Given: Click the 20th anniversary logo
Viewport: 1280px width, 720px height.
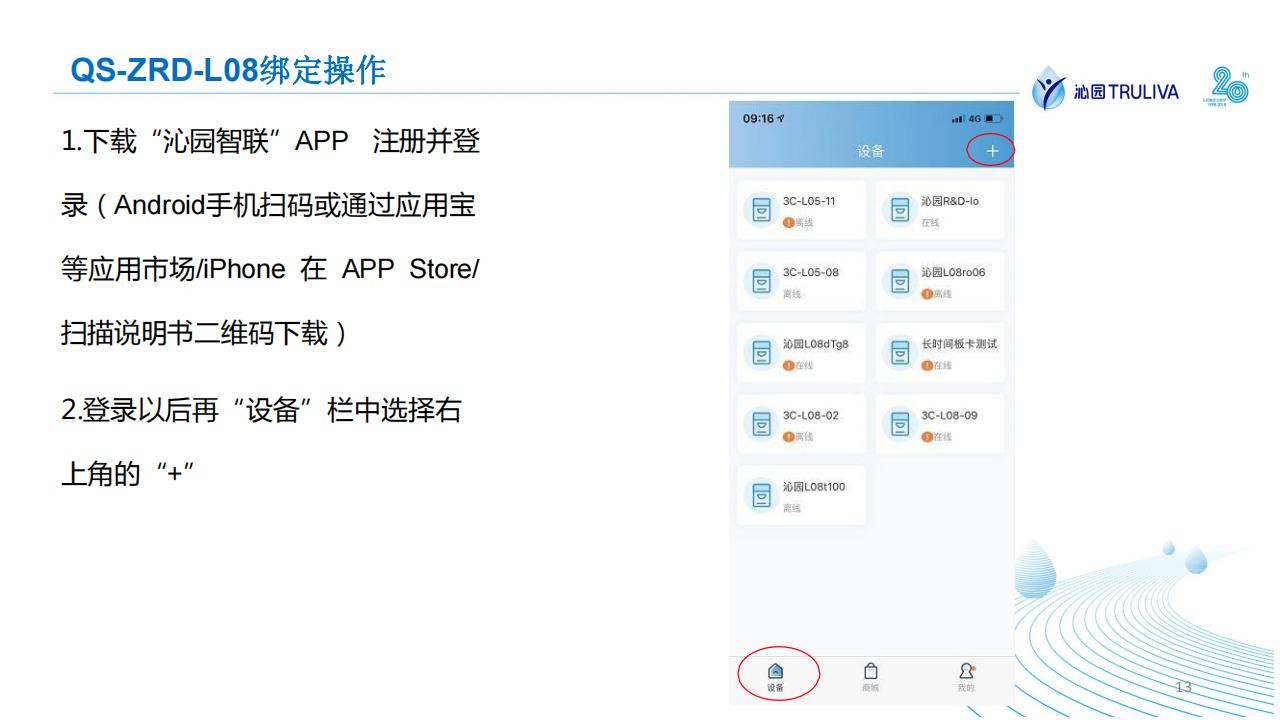Looking at the screenshot, I should click(1228, 88).
